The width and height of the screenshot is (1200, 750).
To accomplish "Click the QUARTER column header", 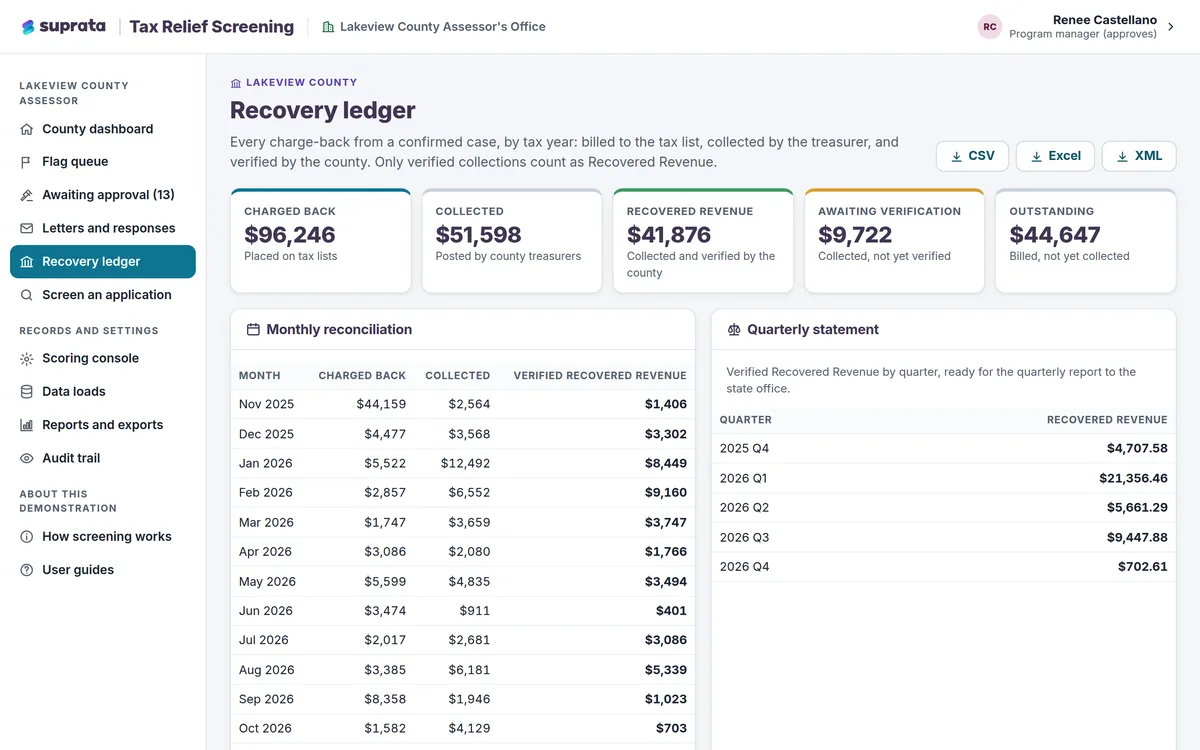I will pos(746,420).
